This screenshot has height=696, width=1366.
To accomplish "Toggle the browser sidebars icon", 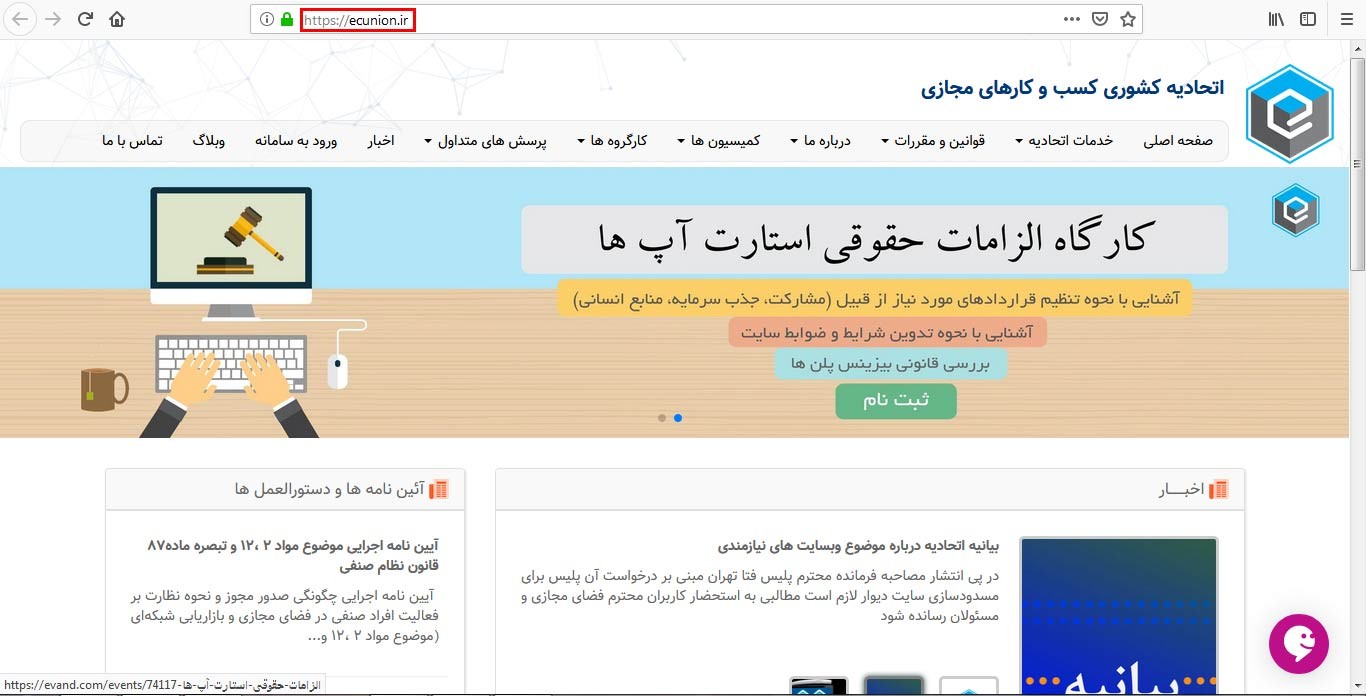I will 1307,18.
